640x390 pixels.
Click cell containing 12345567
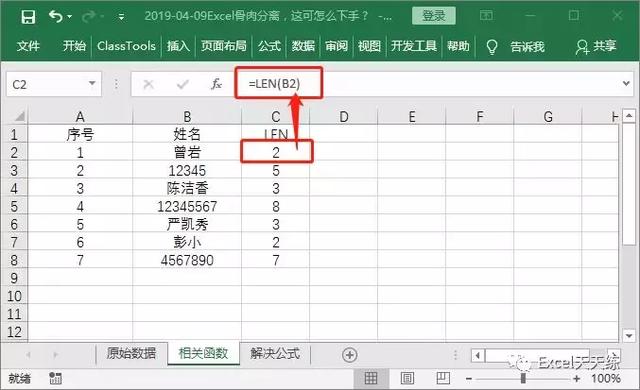[187, 206]
